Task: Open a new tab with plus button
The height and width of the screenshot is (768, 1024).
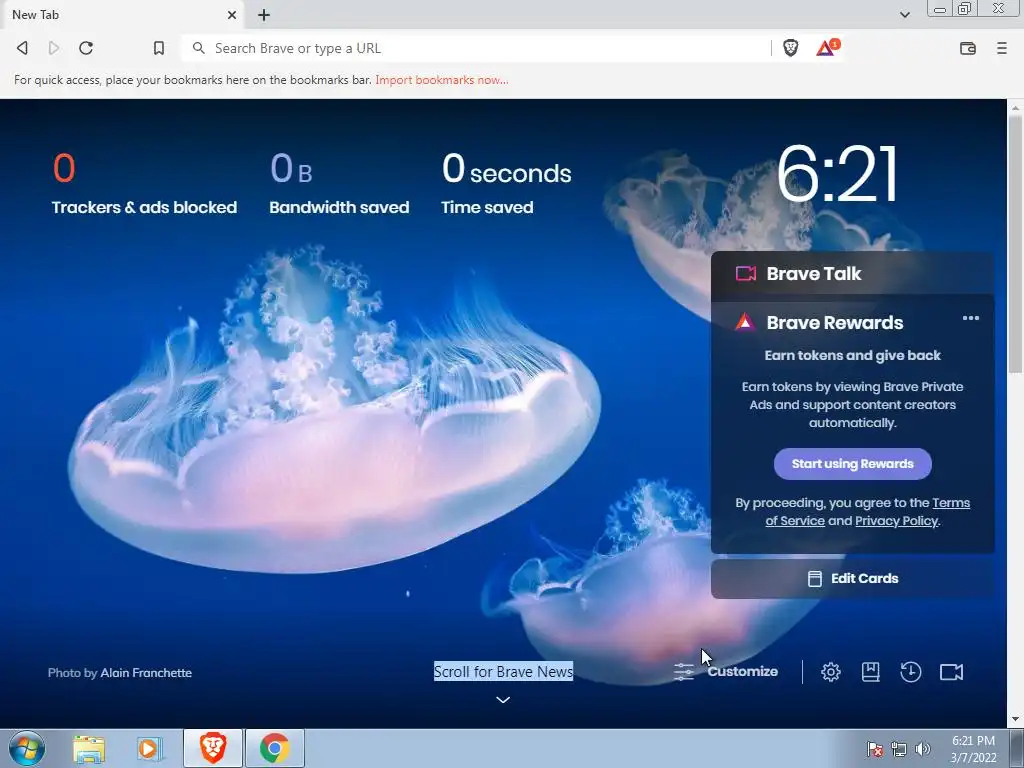Action: click(264, 15)
